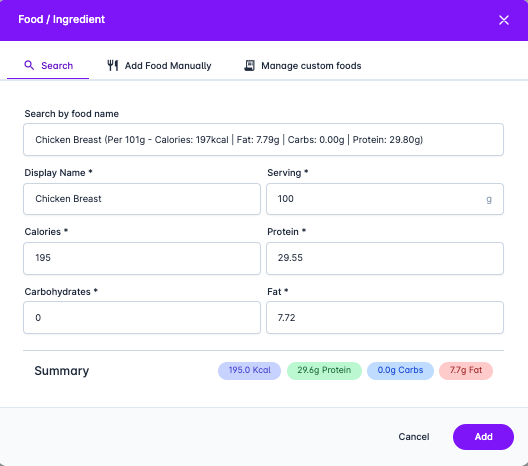Open the Search by food name field
This screenshot has width=528, height=466.
click(x=263, y=139)
